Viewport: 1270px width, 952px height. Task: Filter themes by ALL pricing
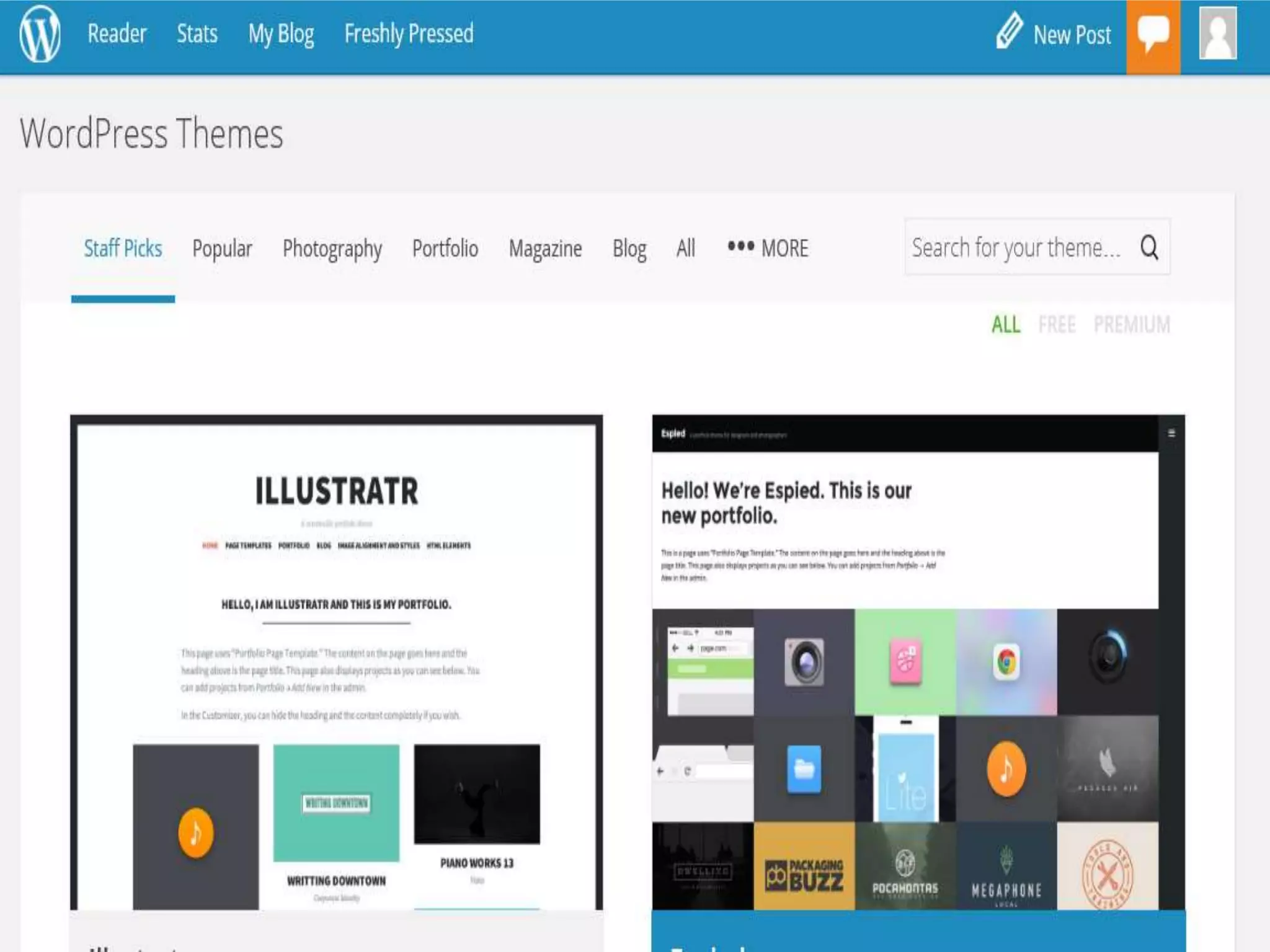pyautogui.click(x=1005, y=324)
